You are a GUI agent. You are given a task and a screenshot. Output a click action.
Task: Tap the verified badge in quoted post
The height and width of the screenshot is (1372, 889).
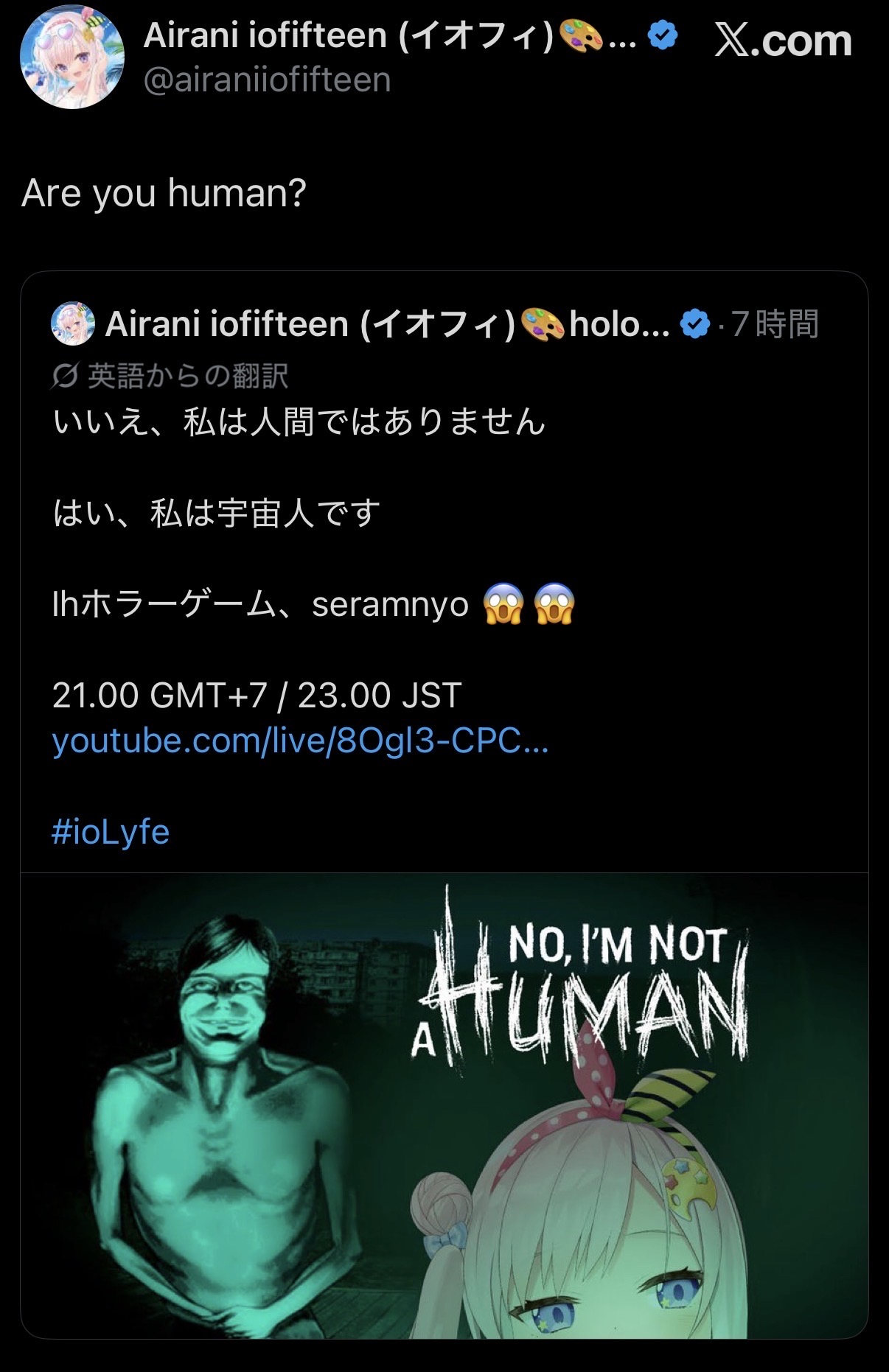click(x=694, y=324)
